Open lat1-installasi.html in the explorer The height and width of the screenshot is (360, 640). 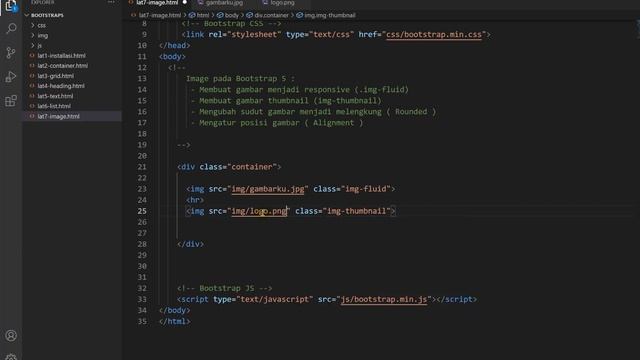[61, 56]
